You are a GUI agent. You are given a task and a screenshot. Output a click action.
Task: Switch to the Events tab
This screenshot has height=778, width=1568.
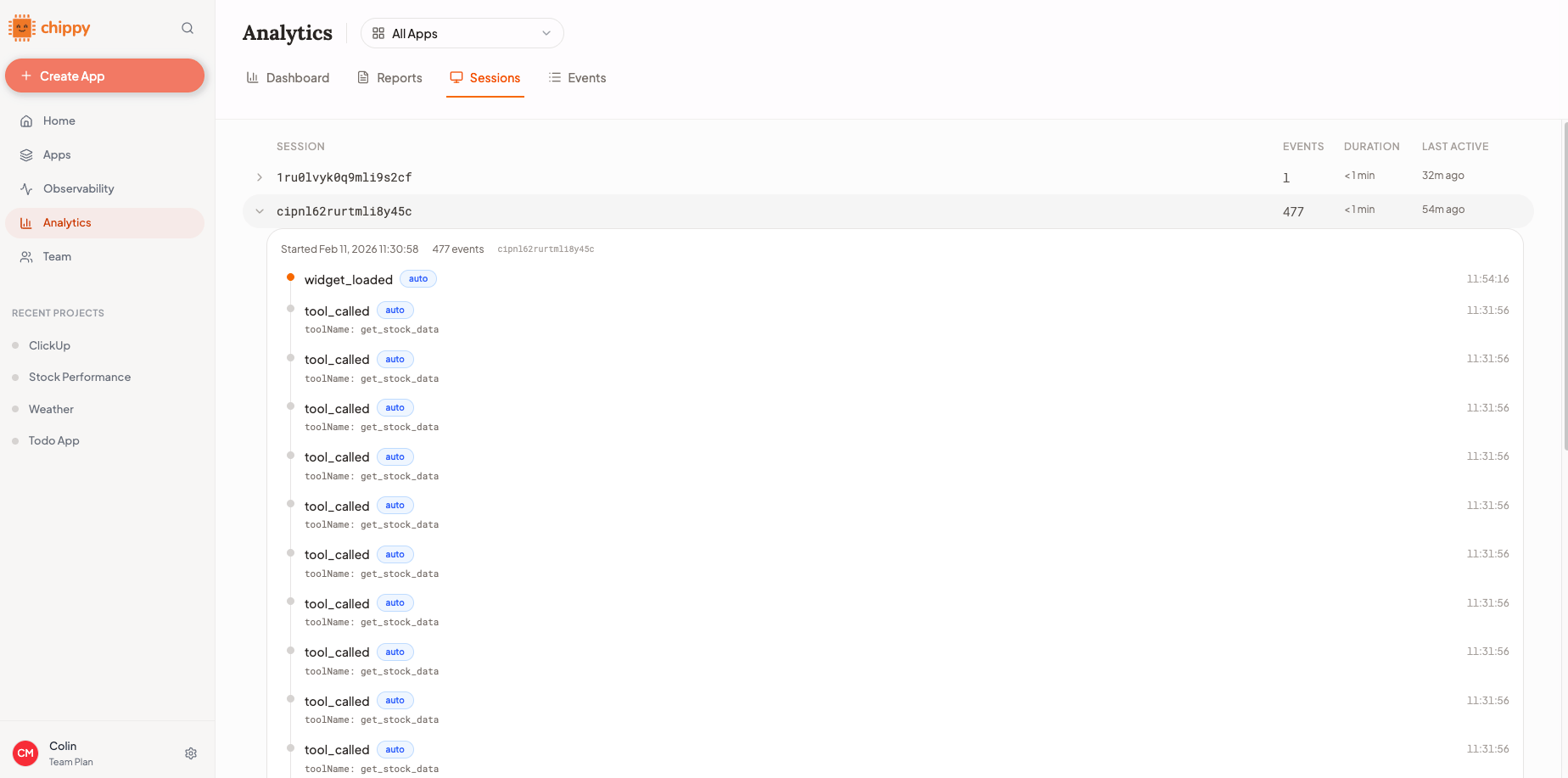click(577, 78)
